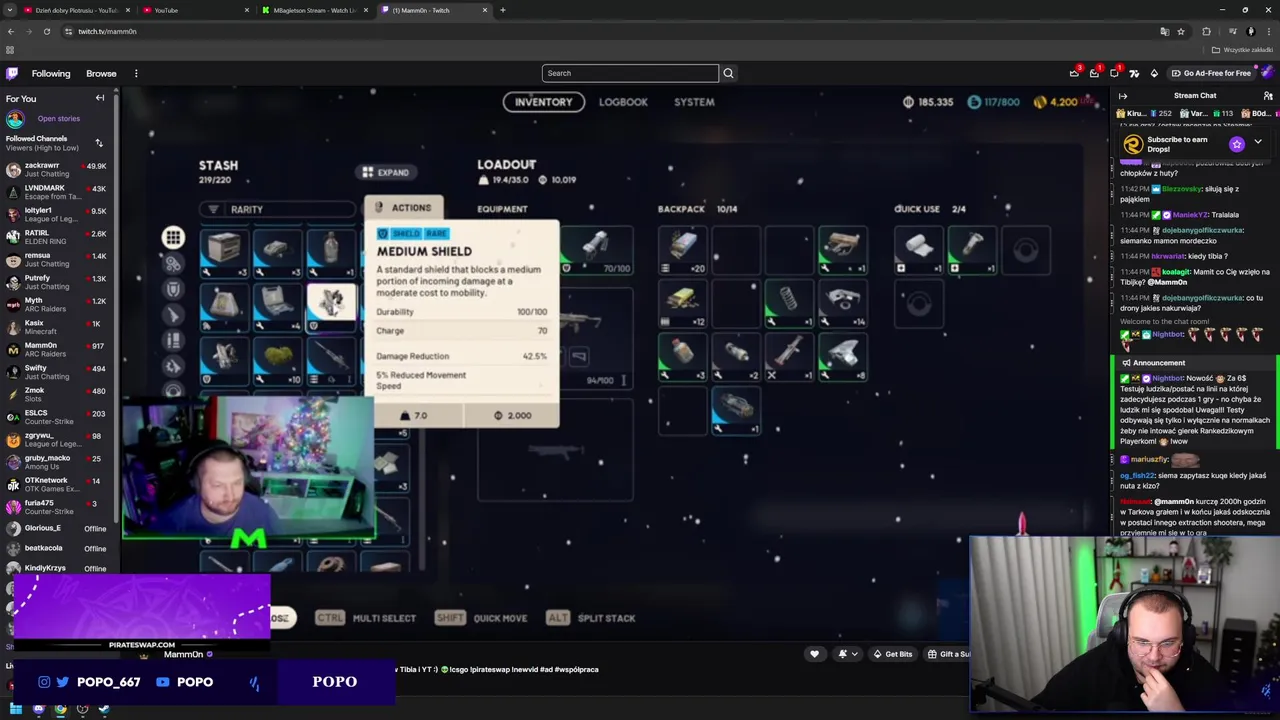The height and width of the screenshot is (720, 1280).
Task: Open zackrawrr channel in the sidebar
Action: 60,169
